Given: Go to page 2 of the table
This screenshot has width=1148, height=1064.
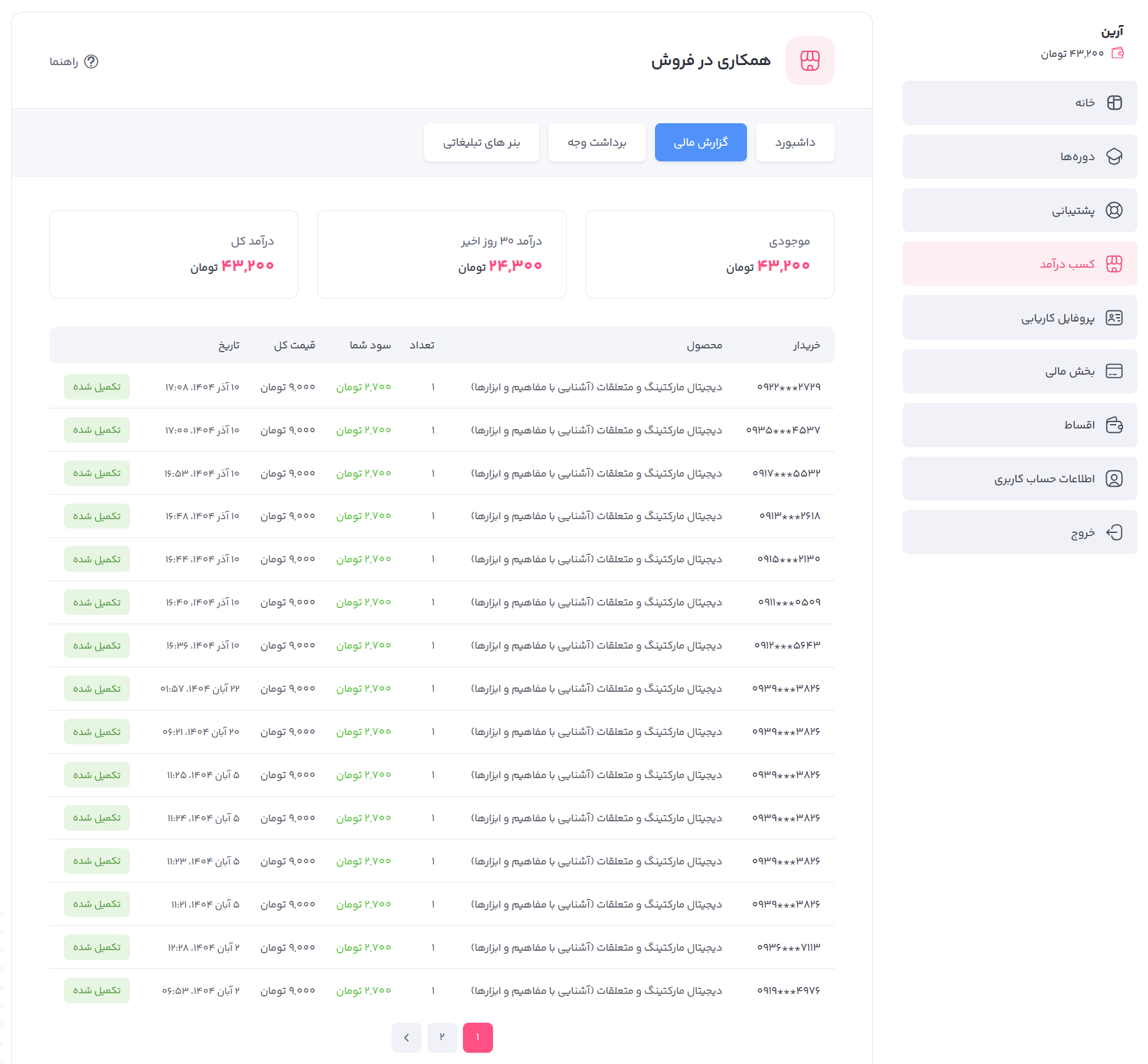Looking at the screenshot, I should 442,1037.
